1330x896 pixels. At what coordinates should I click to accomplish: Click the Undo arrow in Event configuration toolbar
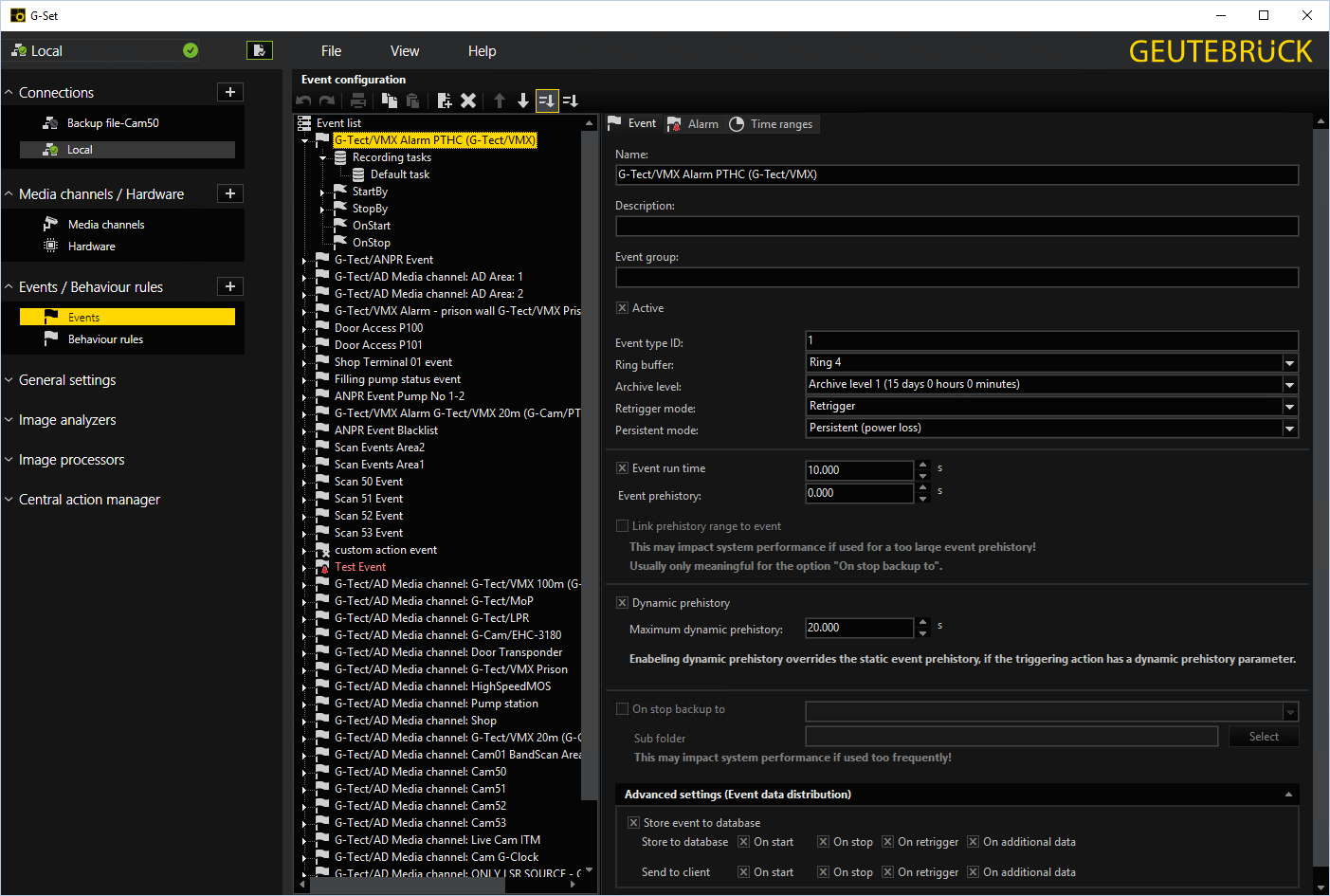point(304,101)
